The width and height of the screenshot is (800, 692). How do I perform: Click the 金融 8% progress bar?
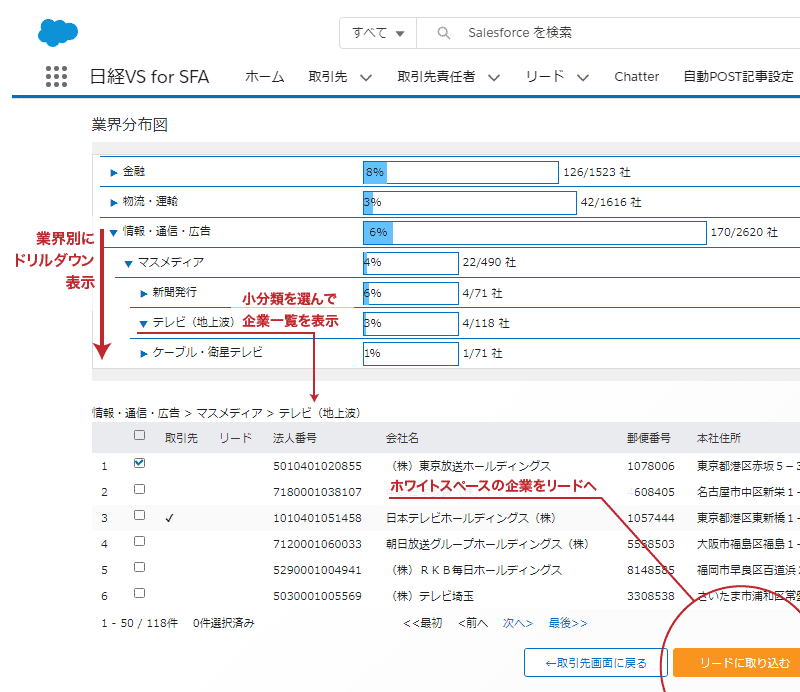[461, 172]
